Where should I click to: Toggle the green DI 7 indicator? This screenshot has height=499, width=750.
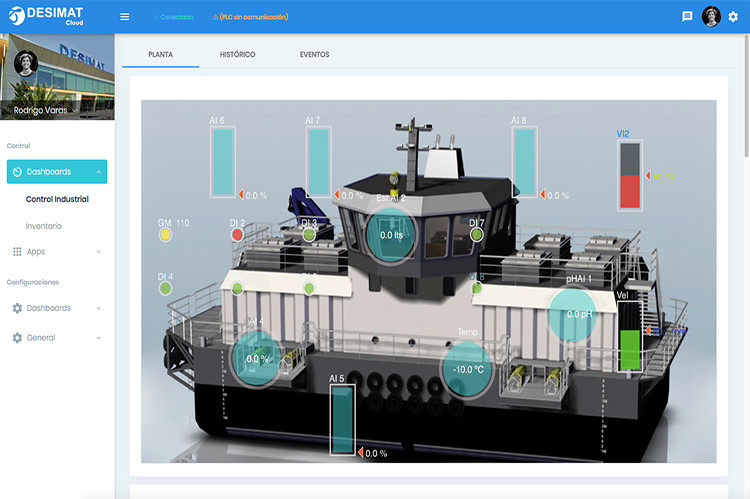(x=477, y=235)
